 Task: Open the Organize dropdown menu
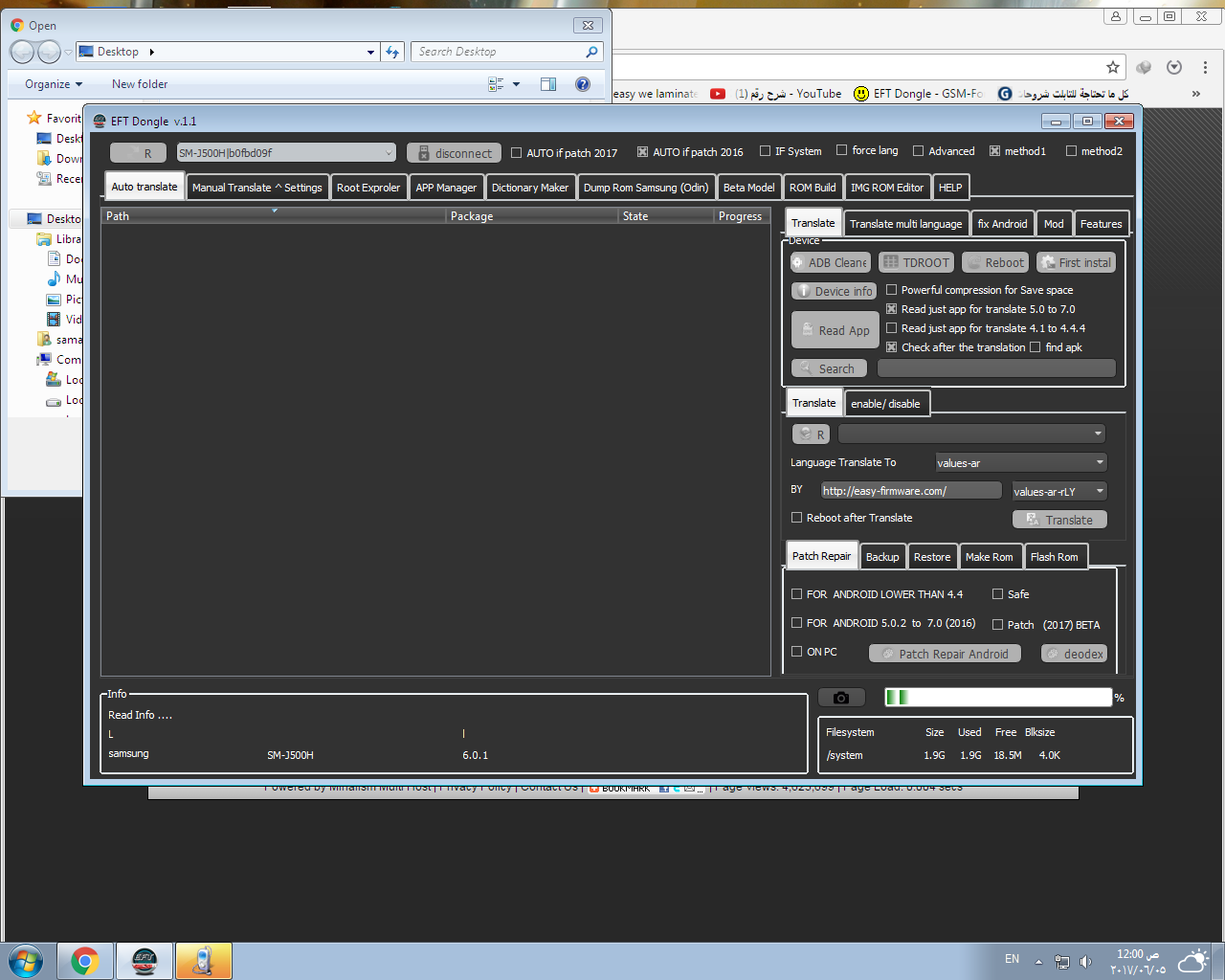tap(54, 84)
